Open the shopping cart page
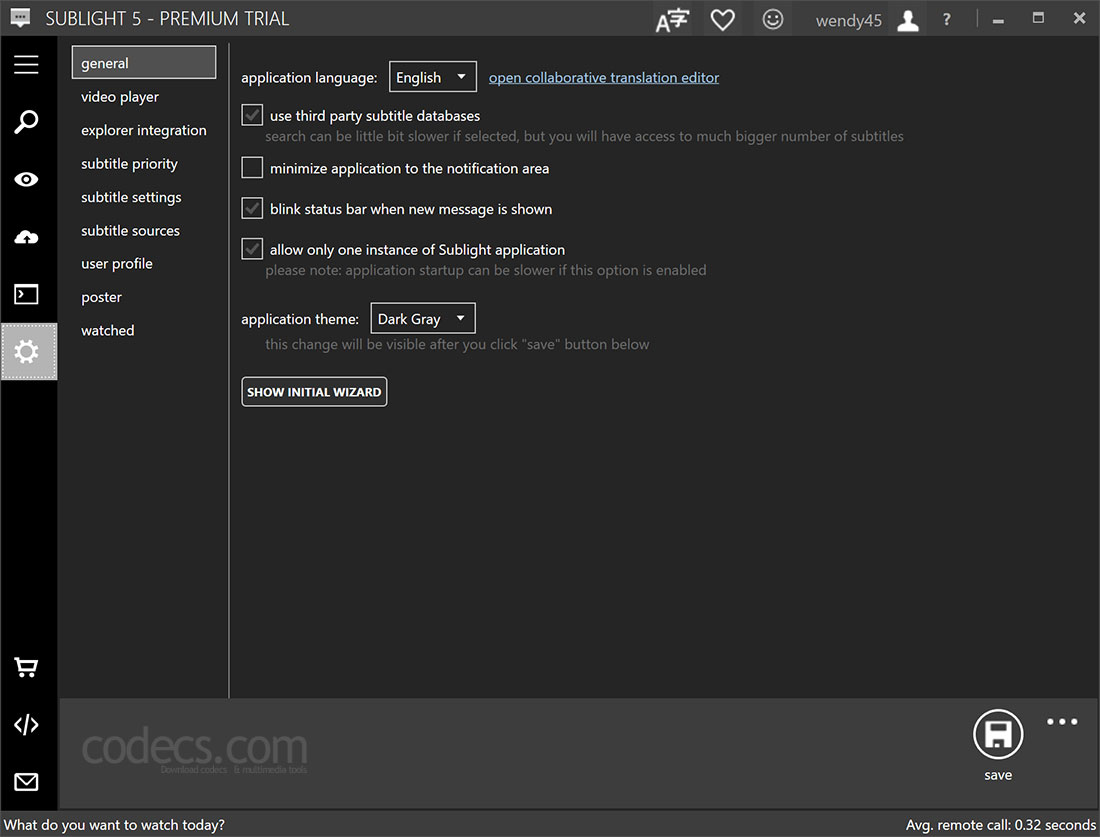 pos(27,667)
